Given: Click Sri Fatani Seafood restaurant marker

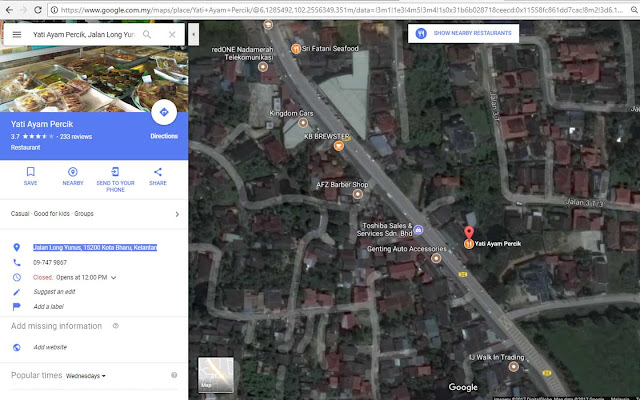Looking at the screenshot, I should (x=296, y=49).
